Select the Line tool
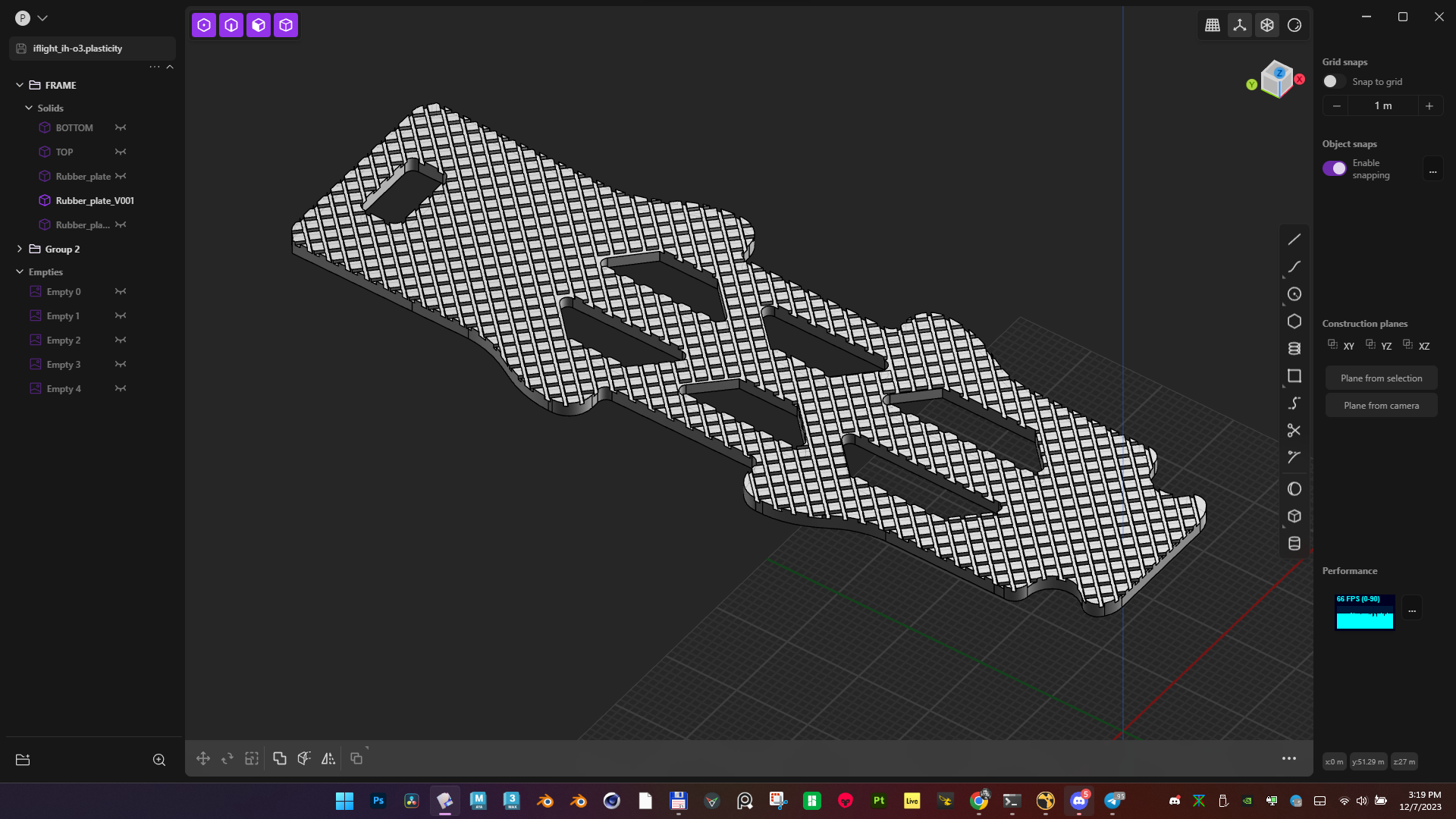 1294,240
